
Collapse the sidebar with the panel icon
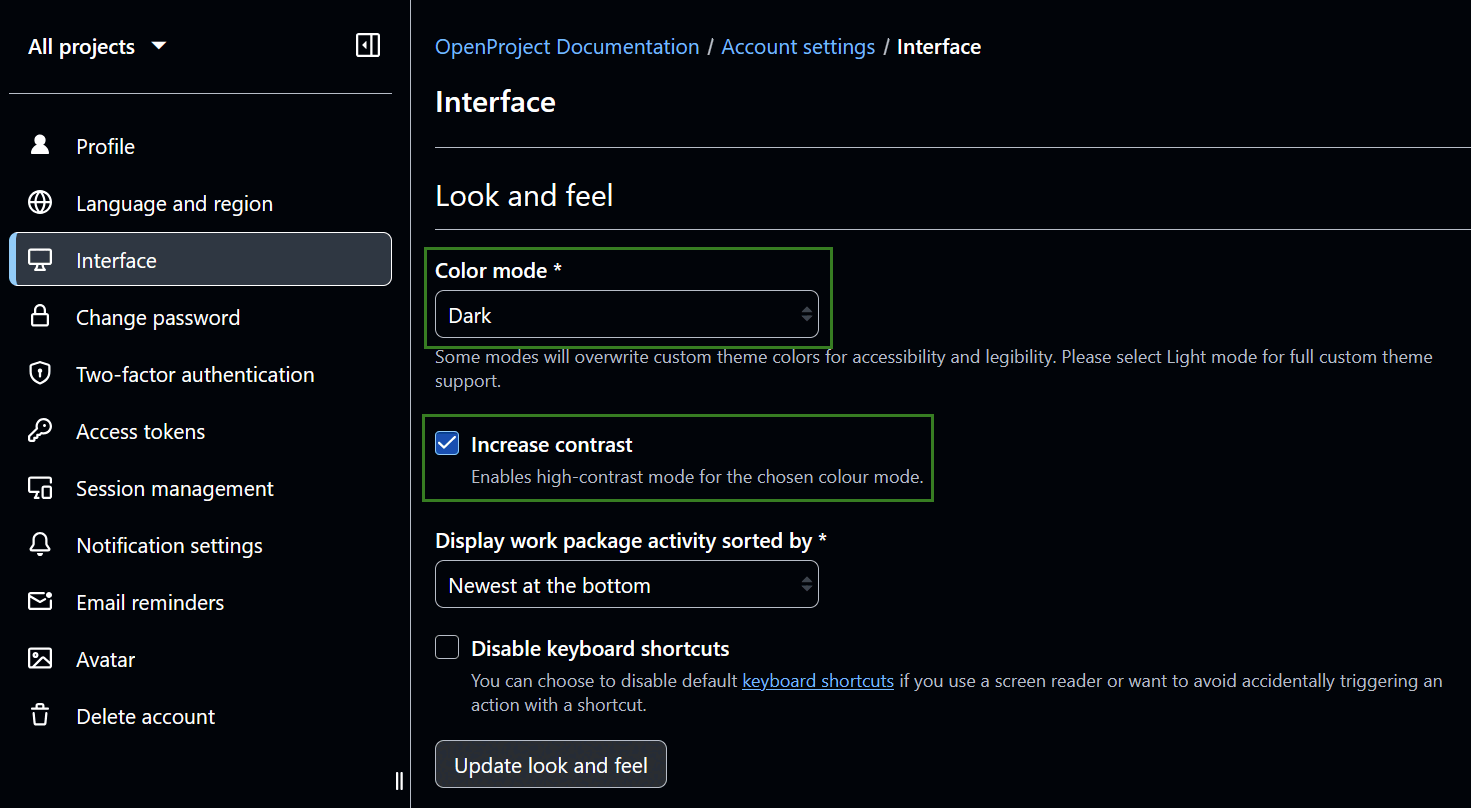(x=368, y=45)
